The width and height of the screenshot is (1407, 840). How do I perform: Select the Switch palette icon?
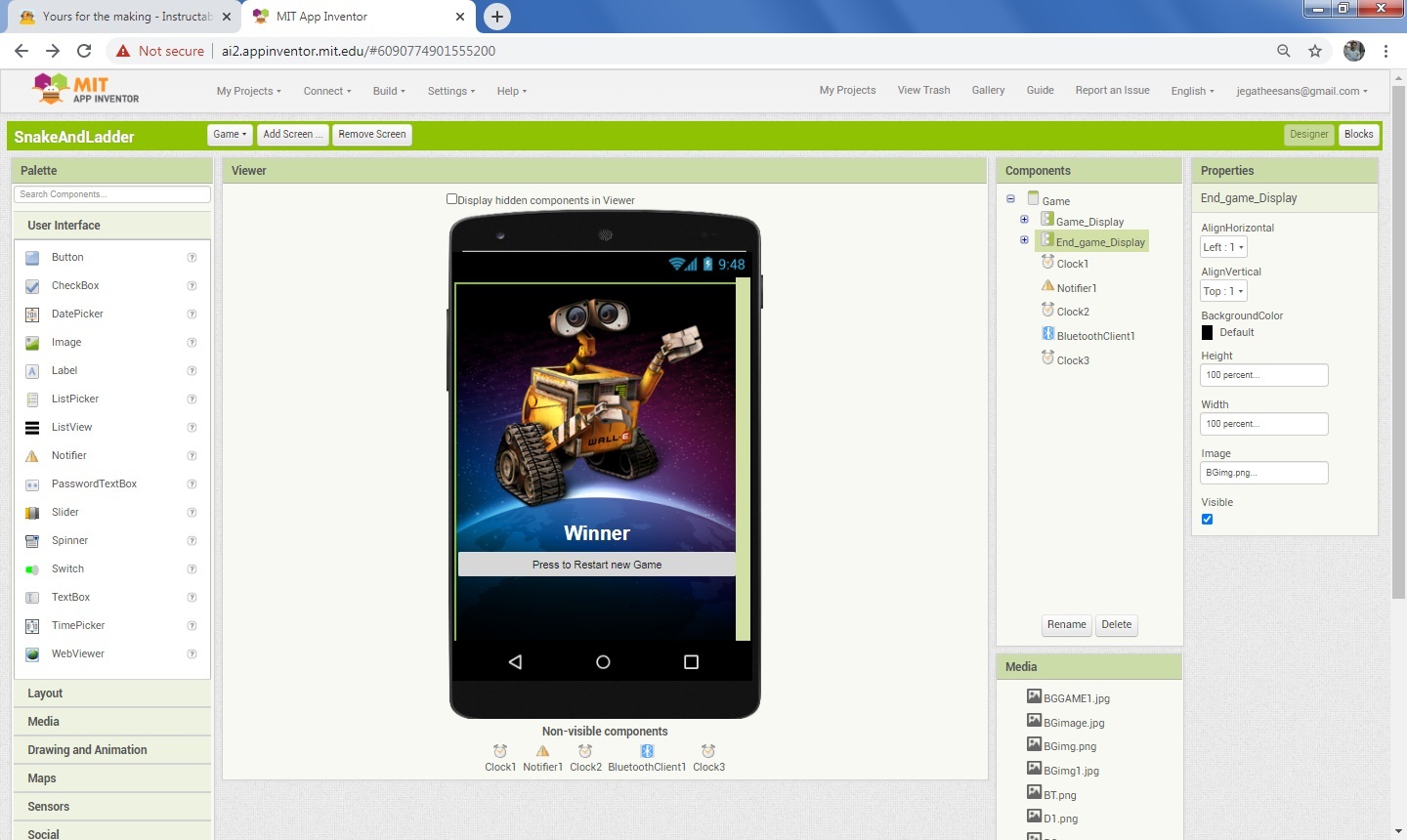click(x=32, y=569)
